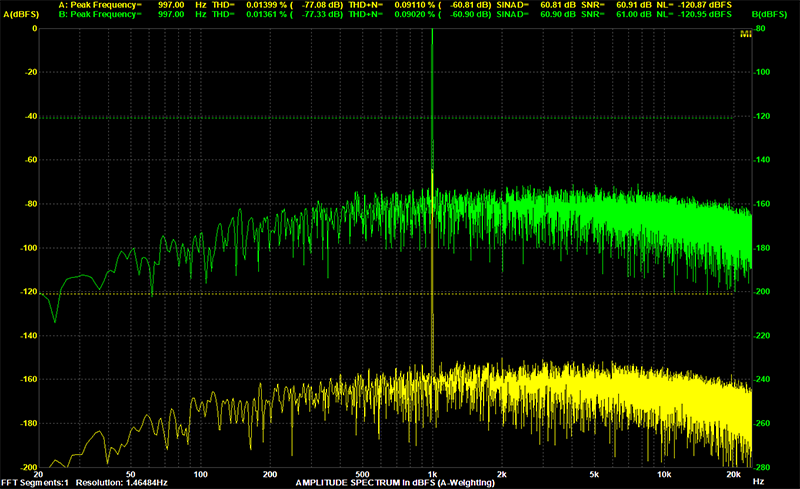Click the -200 tick on the right B axis
This screenshot has height=489, width=800.
pos(762,291)
